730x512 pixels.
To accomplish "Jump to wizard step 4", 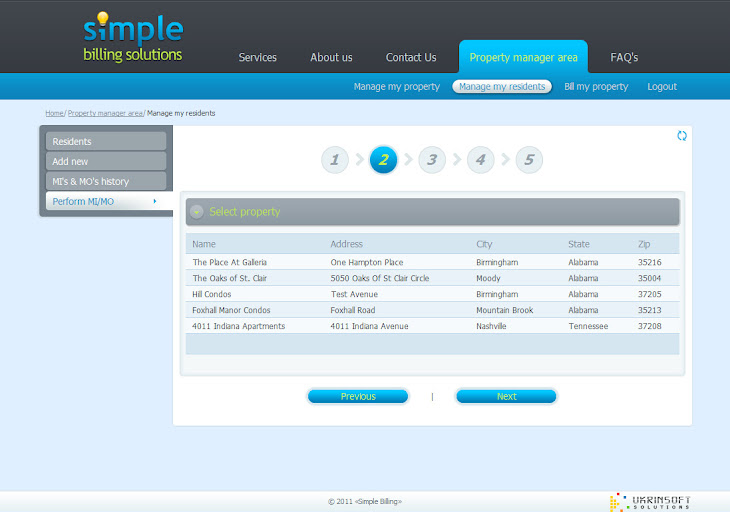I will pos(480,160).
